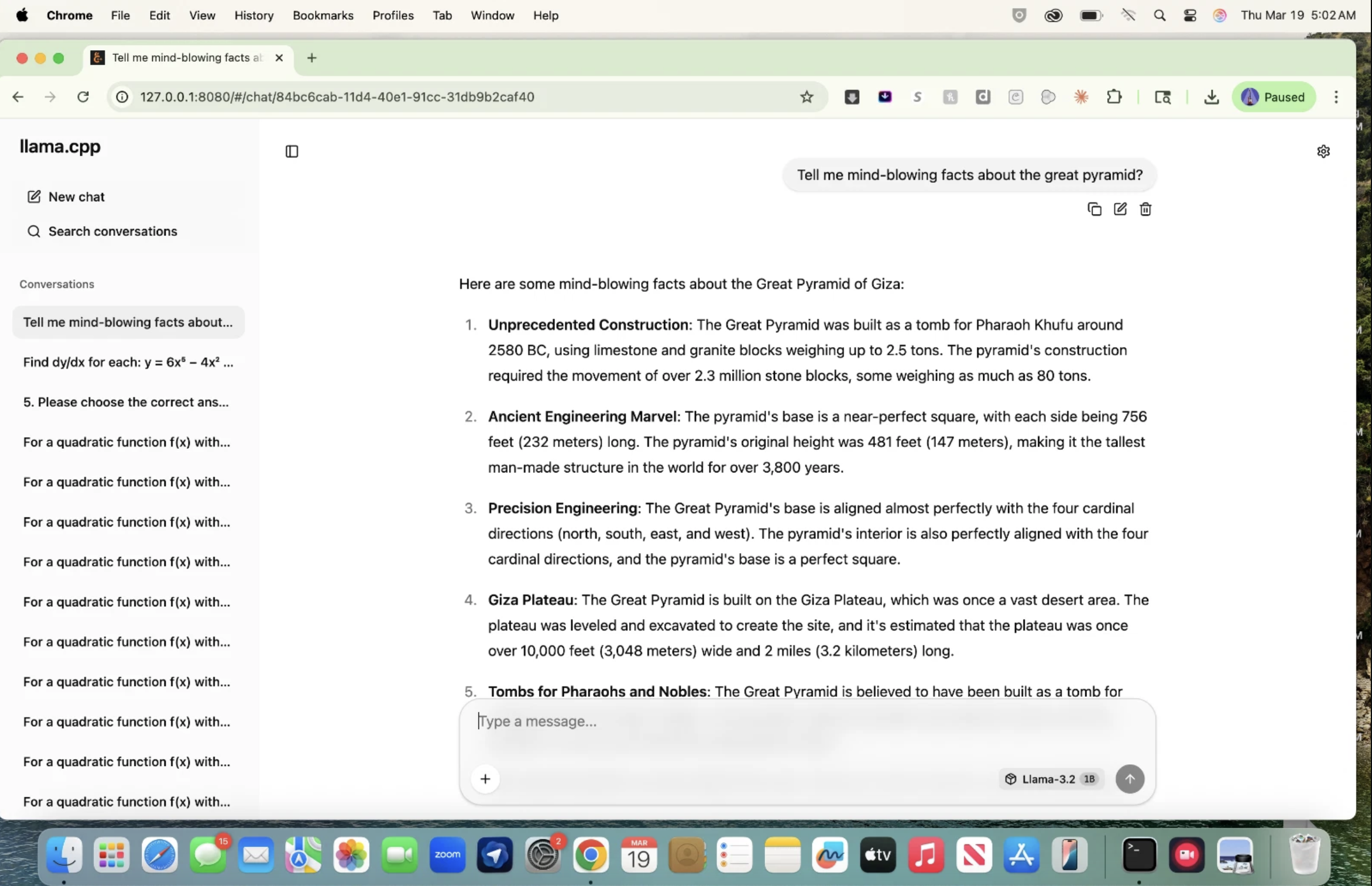The image size is (1372, 886).
Task: Open Finder from the Dock
Action: [x=63, y=854]
